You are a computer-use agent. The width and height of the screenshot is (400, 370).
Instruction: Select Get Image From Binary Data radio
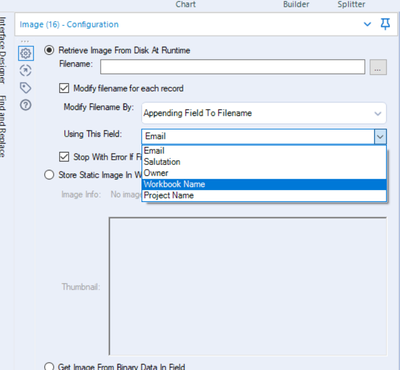[x=49, y=367]
